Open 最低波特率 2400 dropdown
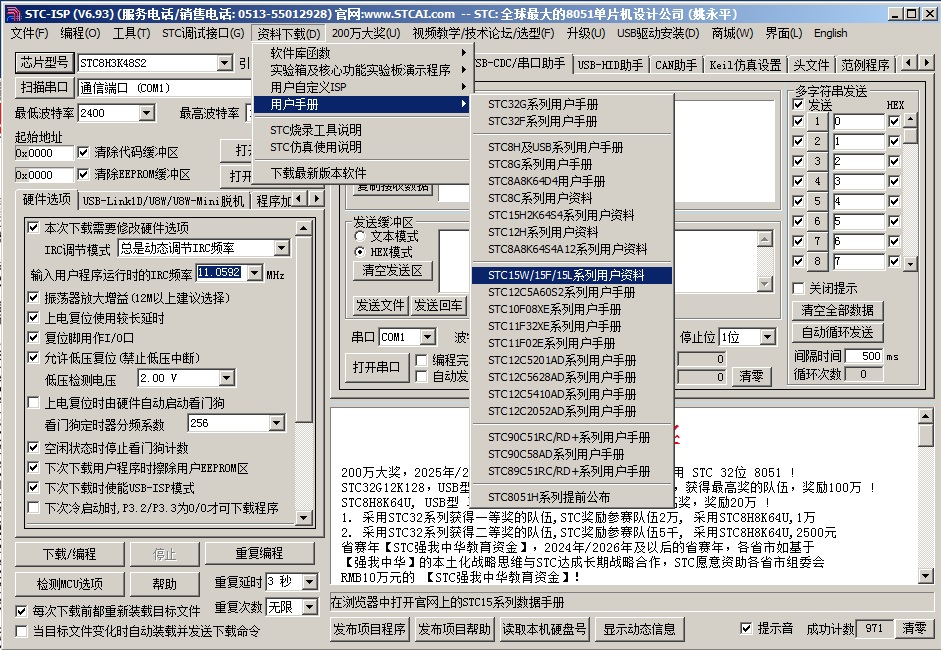 click(x=146, y=113)
